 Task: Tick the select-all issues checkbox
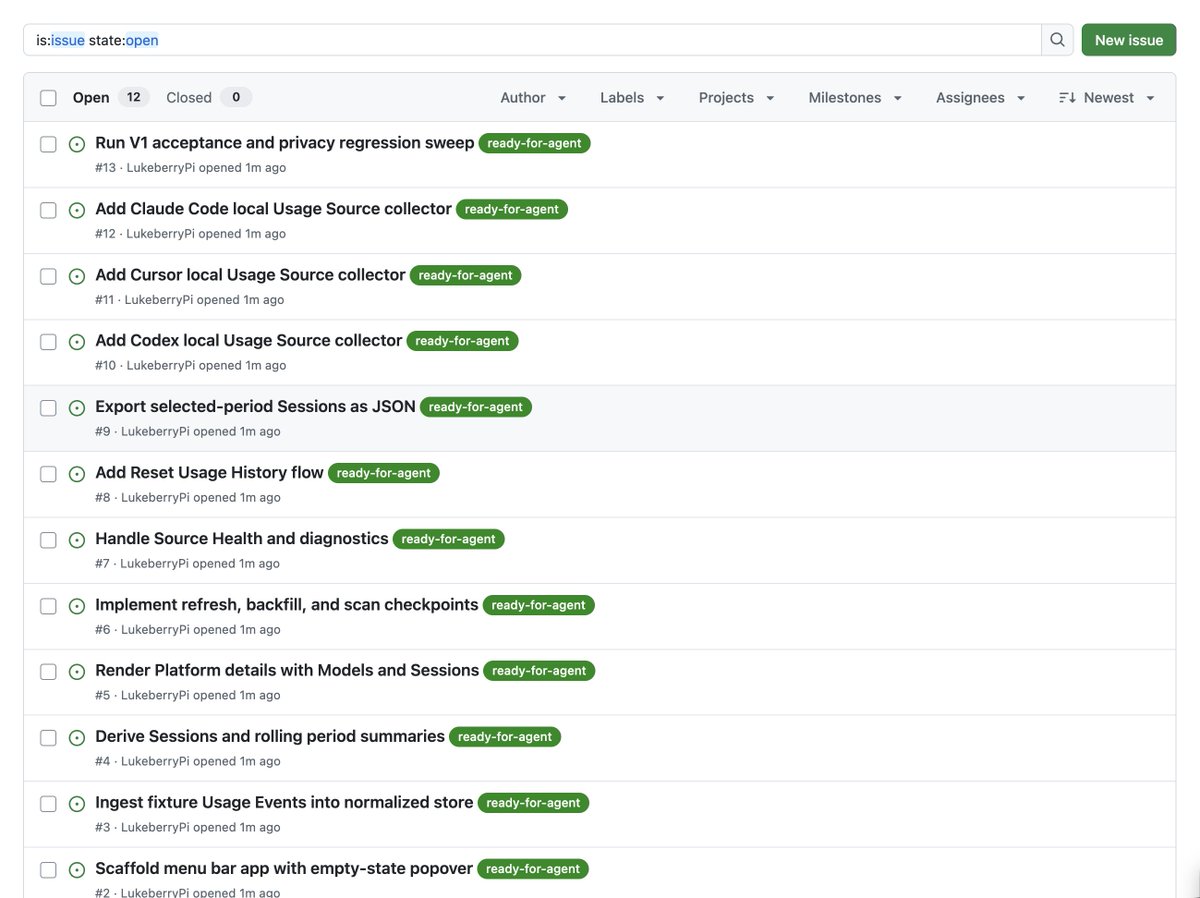(x=48, y=98)
